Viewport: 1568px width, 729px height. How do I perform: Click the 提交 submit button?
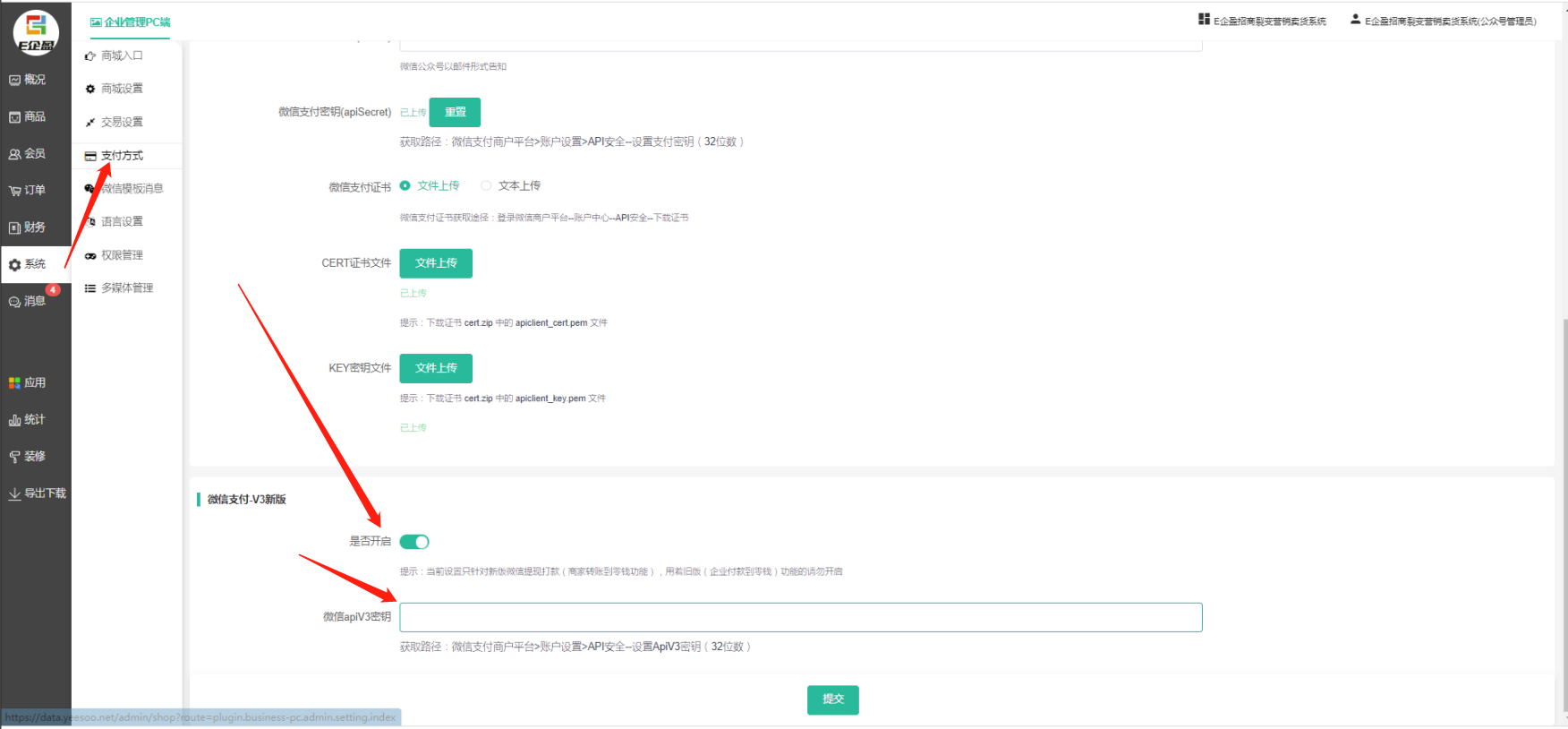[832, 699]
